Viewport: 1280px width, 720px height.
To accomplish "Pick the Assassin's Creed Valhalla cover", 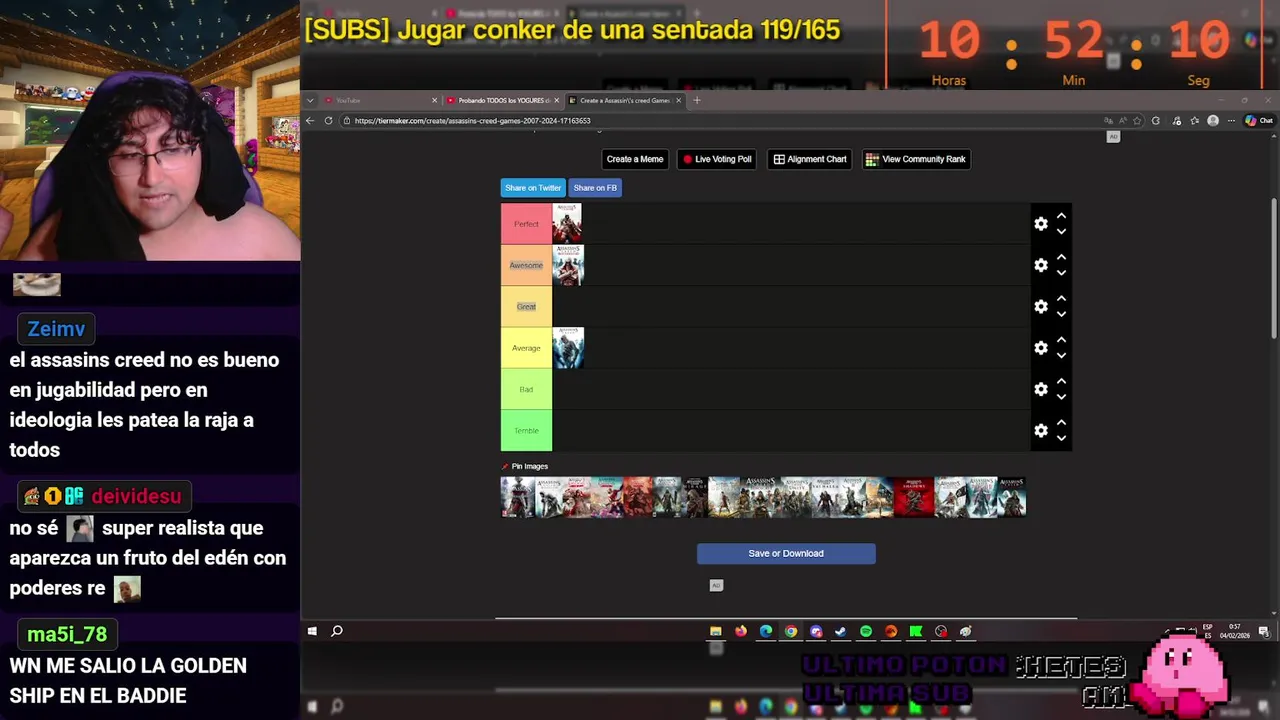I will 826,497.
